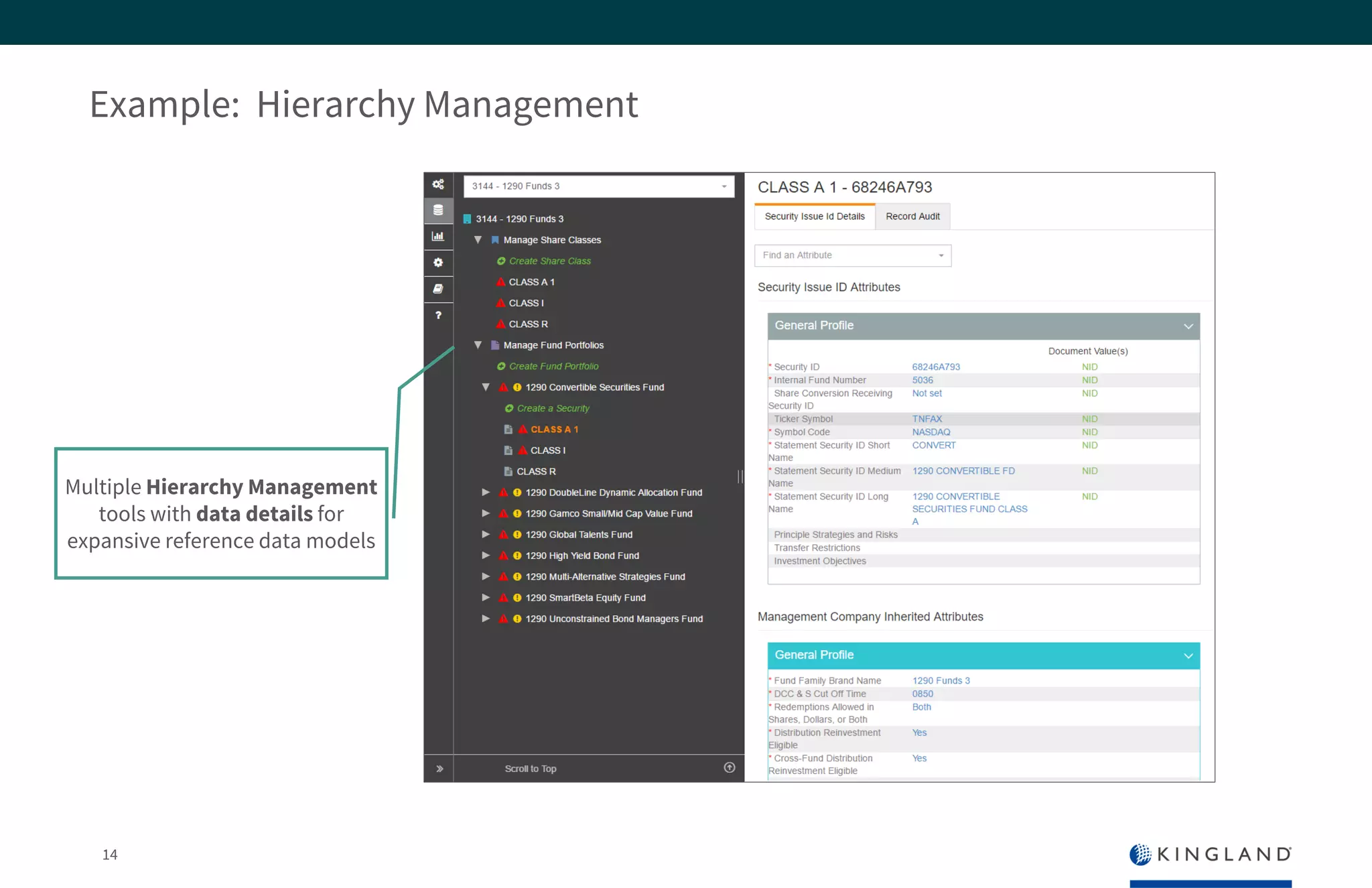The image size is (1372, 888).
Task: Select CLASS R under Convertible Securities Fund
Action: pyautogui.click(x=536, y=472)
